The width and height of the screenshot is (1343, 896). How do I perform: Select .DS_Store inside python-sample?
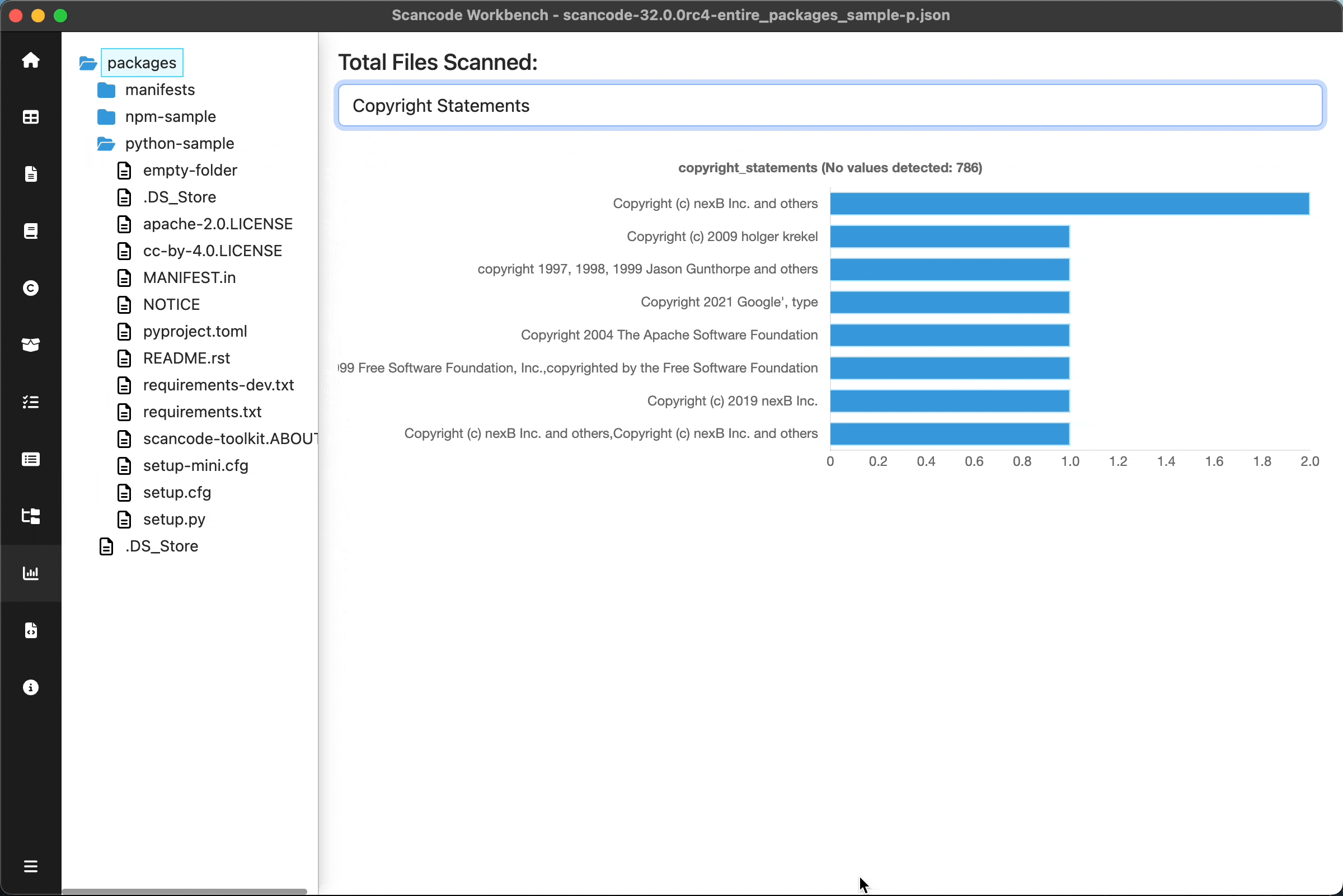pyautogui.click(x=180, y=197)
